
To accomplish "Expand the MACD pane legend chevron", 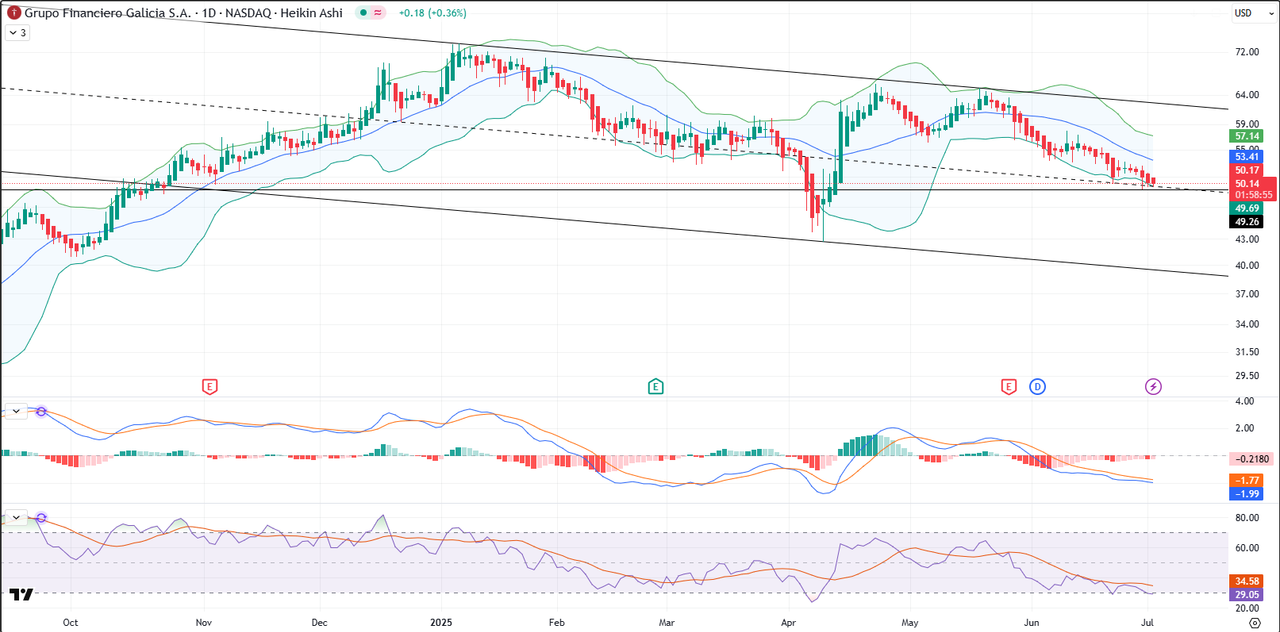I will point(17,411).
